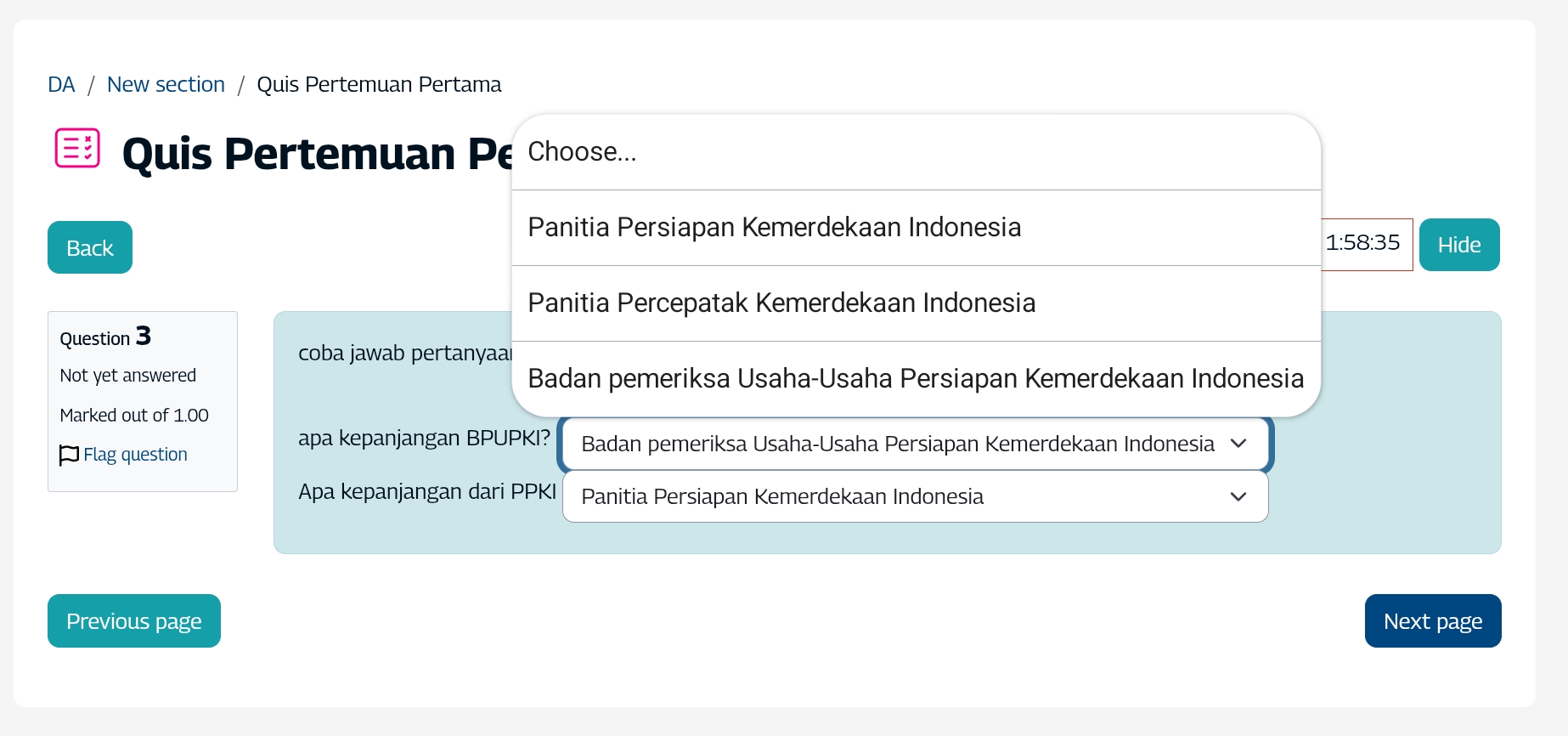
Task: Click the "Question 3" label in the info panel
Action: click(105, 337)
